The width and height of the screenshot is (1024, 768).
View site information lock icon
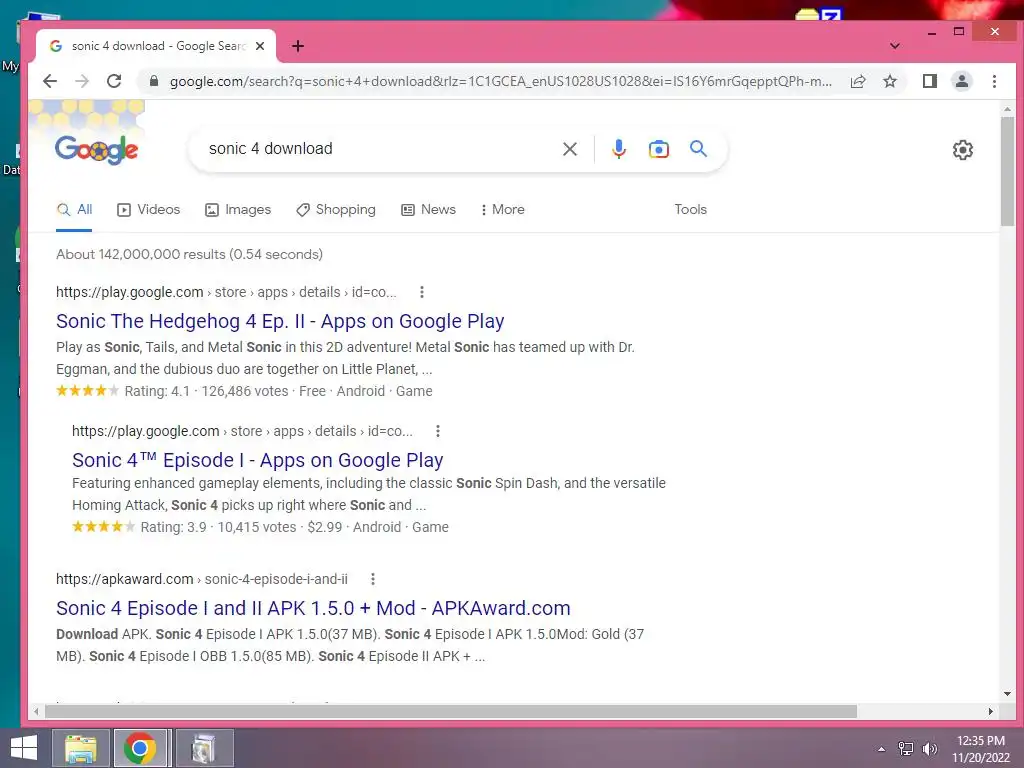point(154,81)
